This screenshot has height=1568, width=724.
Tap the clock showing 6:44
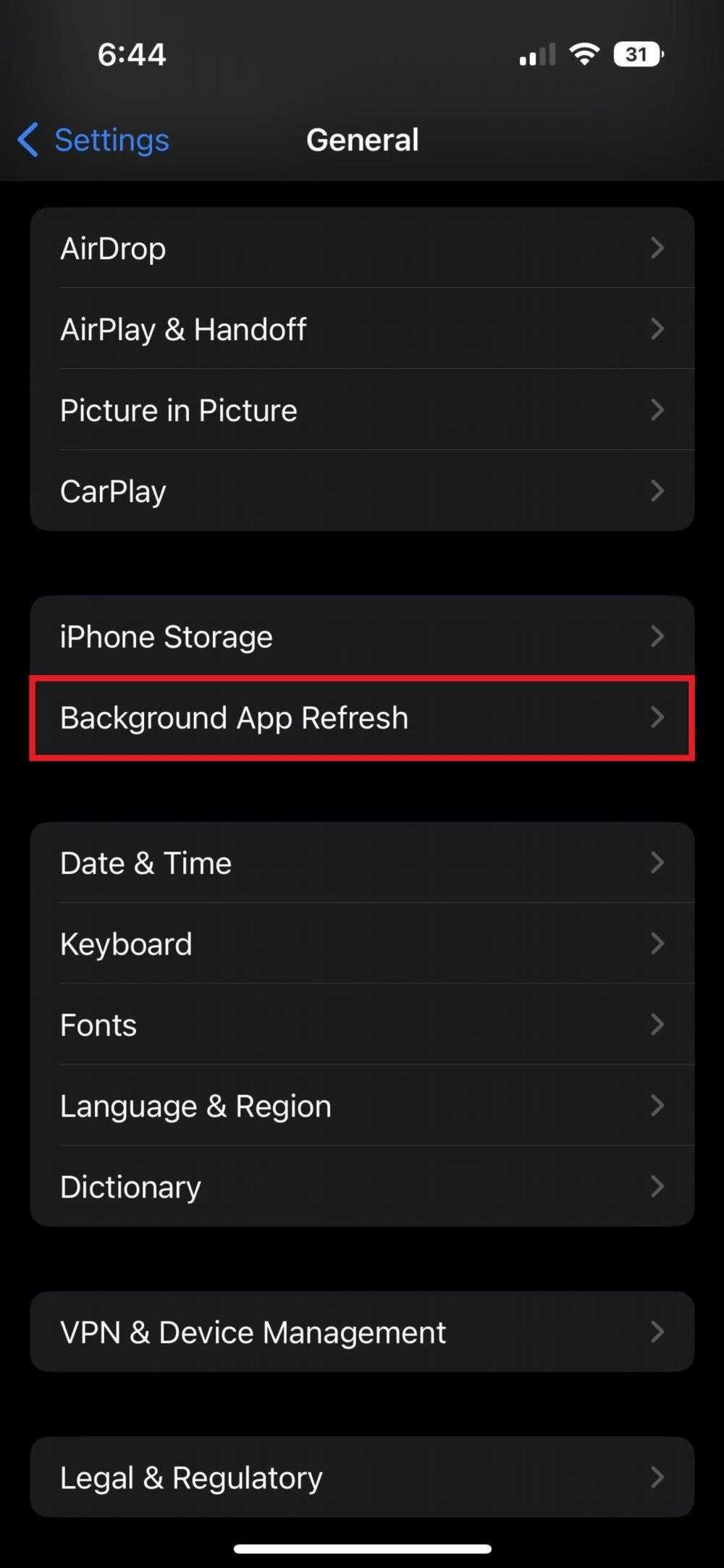[132, 54]
